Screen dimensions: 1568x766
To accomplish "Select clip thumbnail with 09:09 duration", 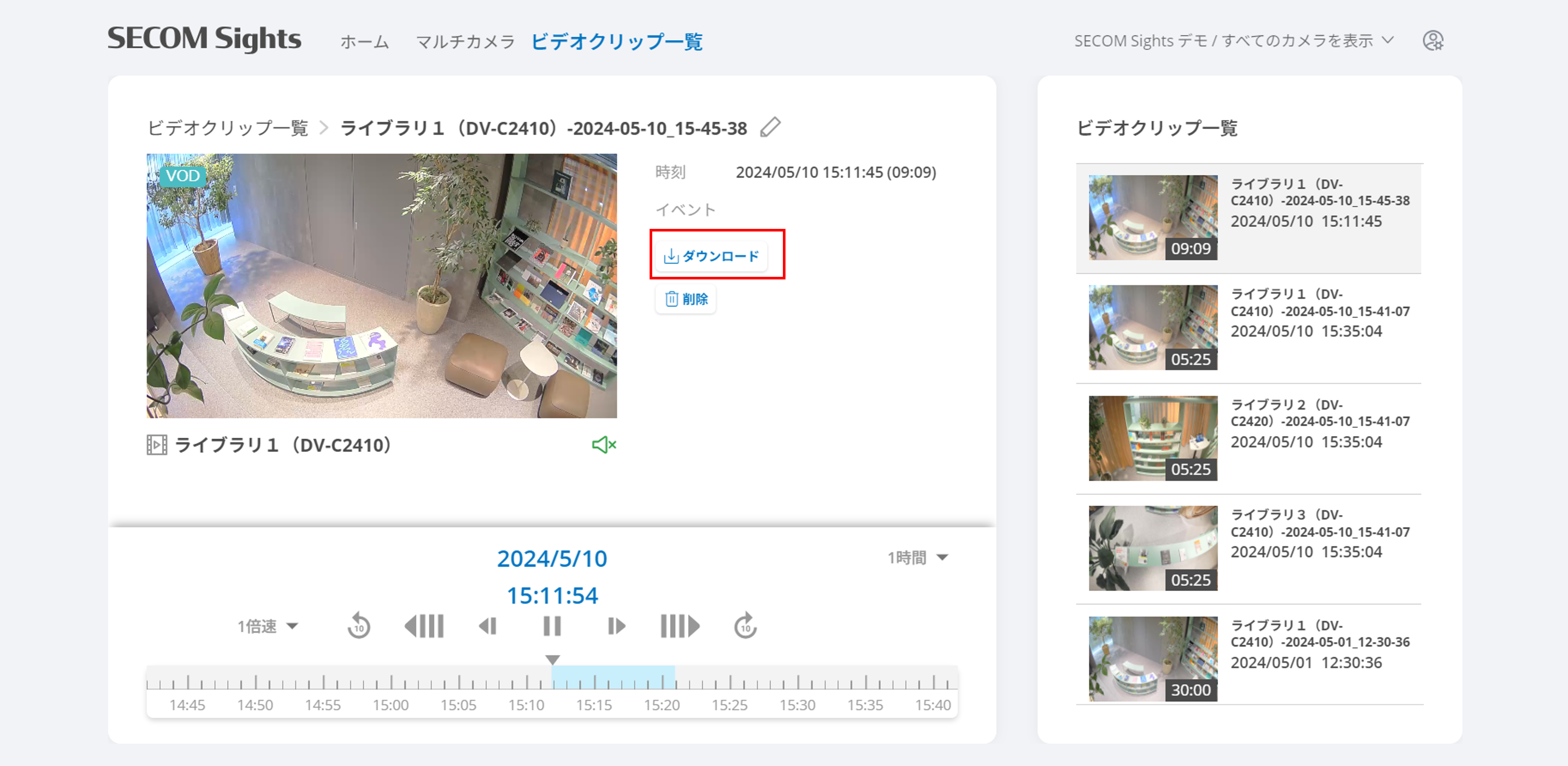I will click(1153, 217).
